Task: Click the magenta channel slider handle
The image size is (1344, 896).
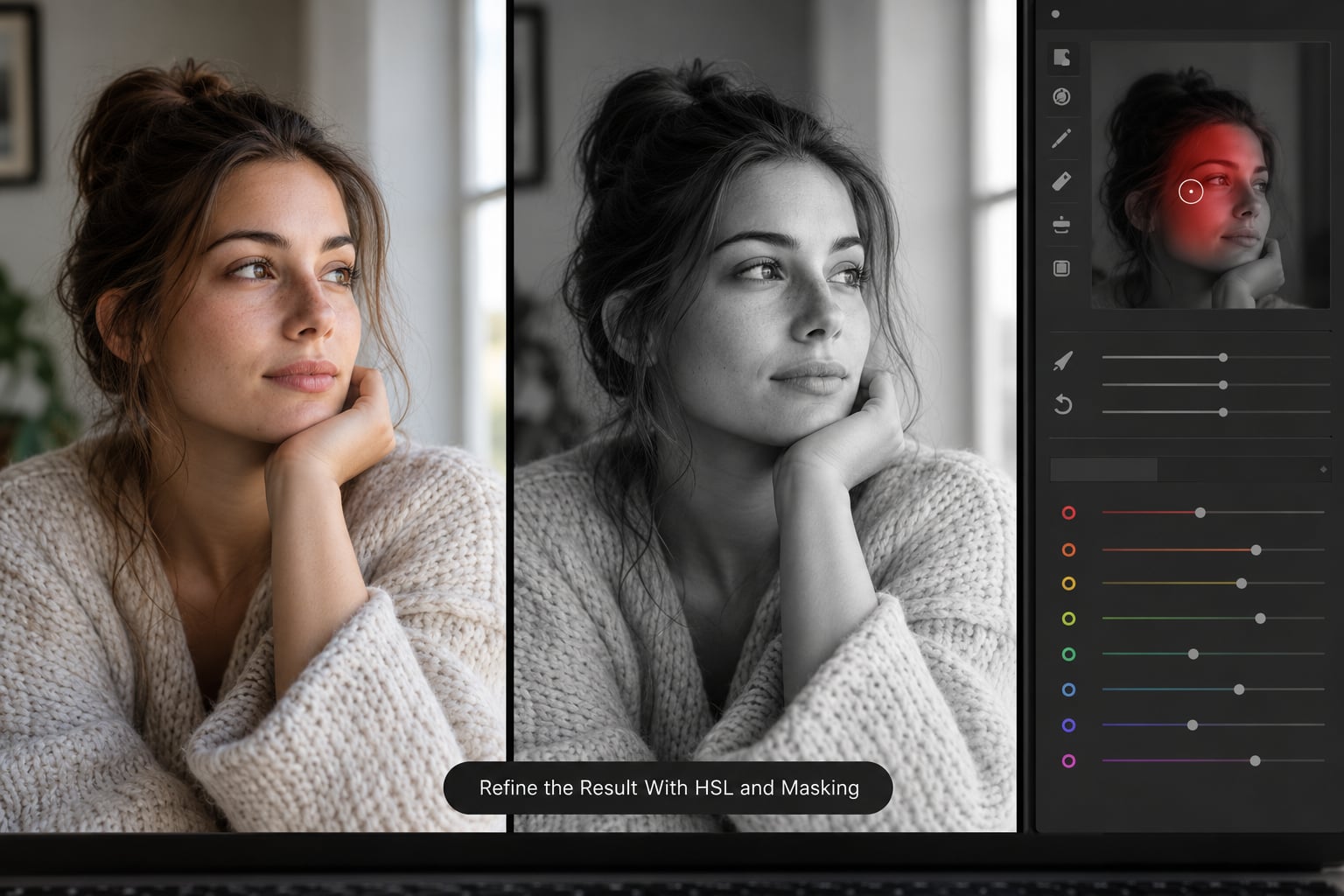Action: click(x=1255, y=761)
